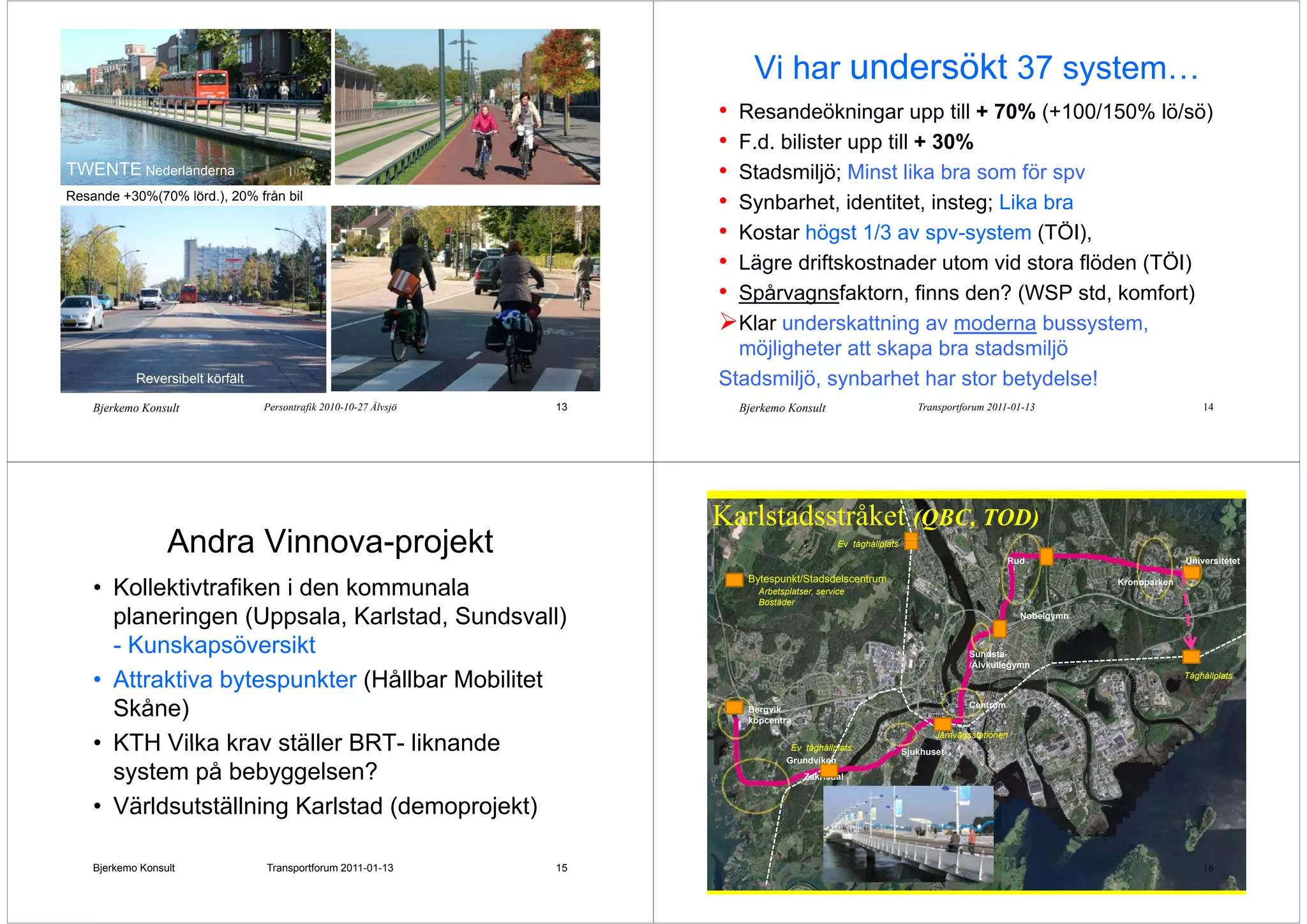Click the red arrow bullet before 'Klar'
This screenshot has width=1307, height=924.
coord(728,322)
